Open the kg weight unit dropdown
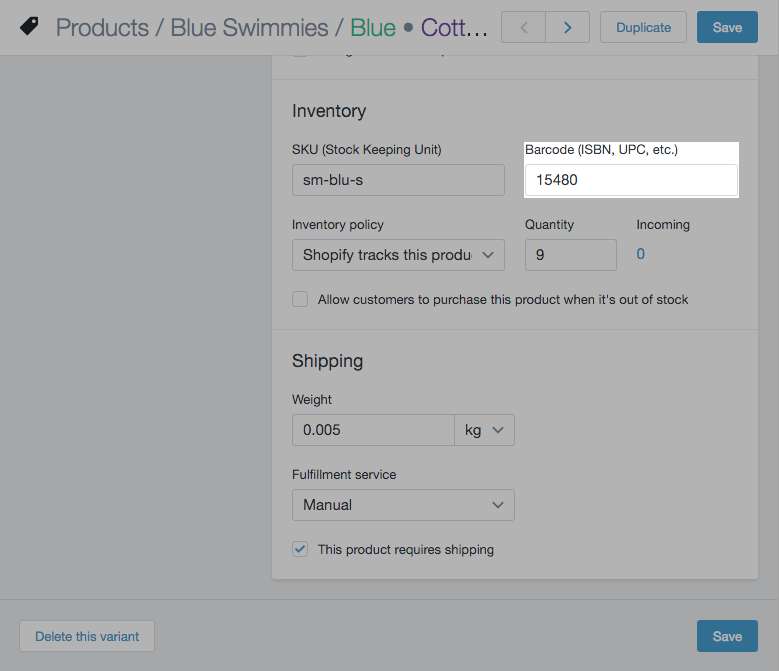The image size is (779, 671). (484, 430)
